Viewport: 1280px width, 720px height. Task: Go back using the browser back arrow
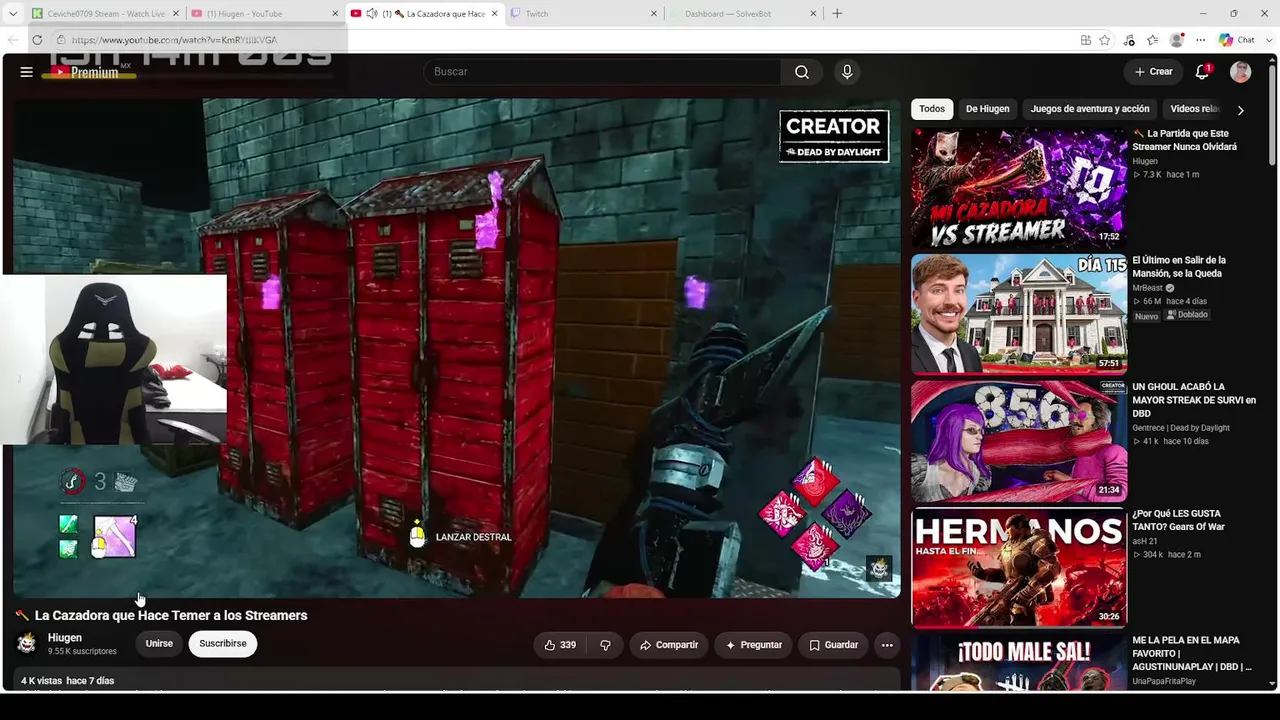(x=12, y=40)
